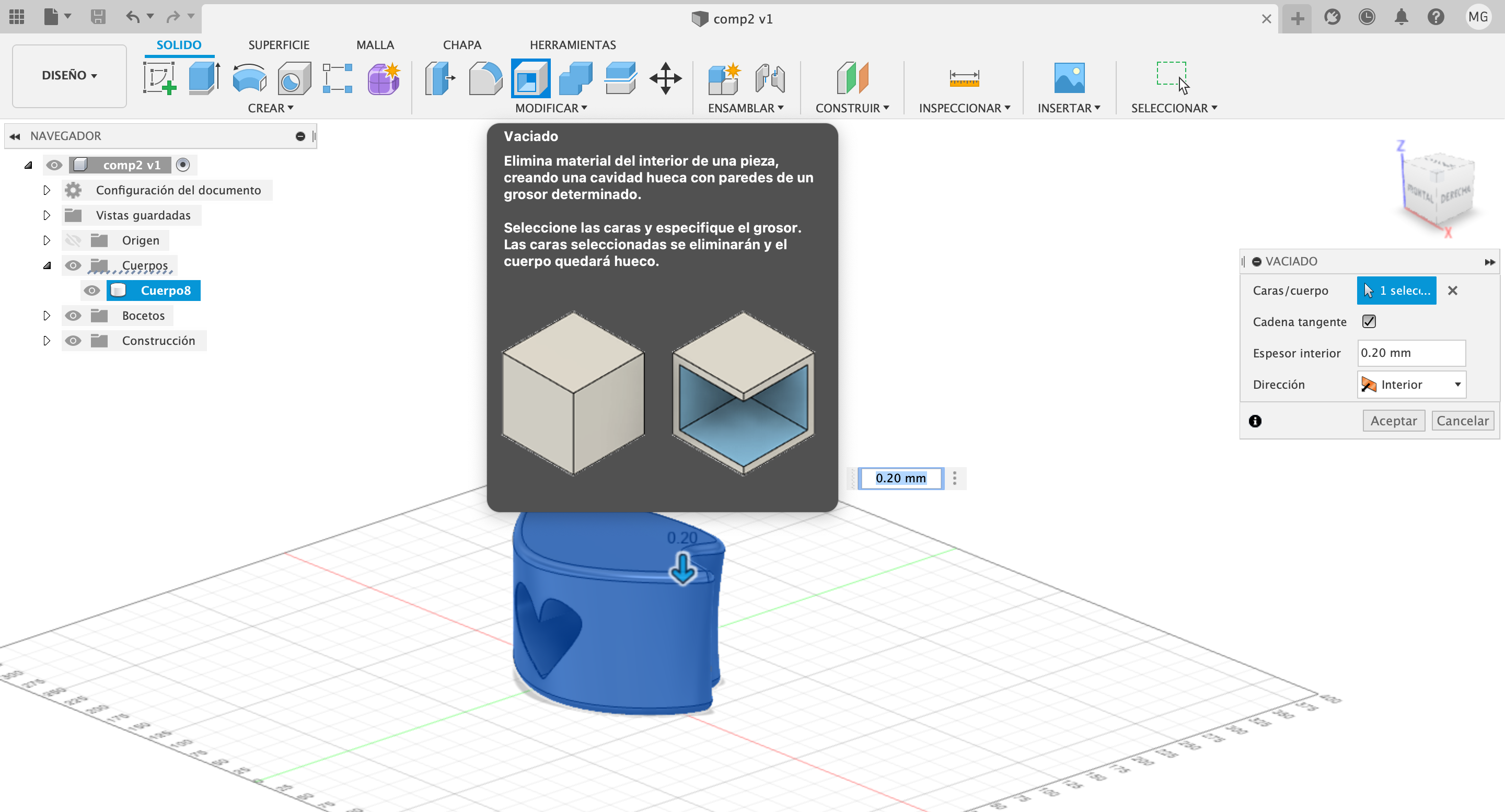Select the Joint tool

click(769, 78)
